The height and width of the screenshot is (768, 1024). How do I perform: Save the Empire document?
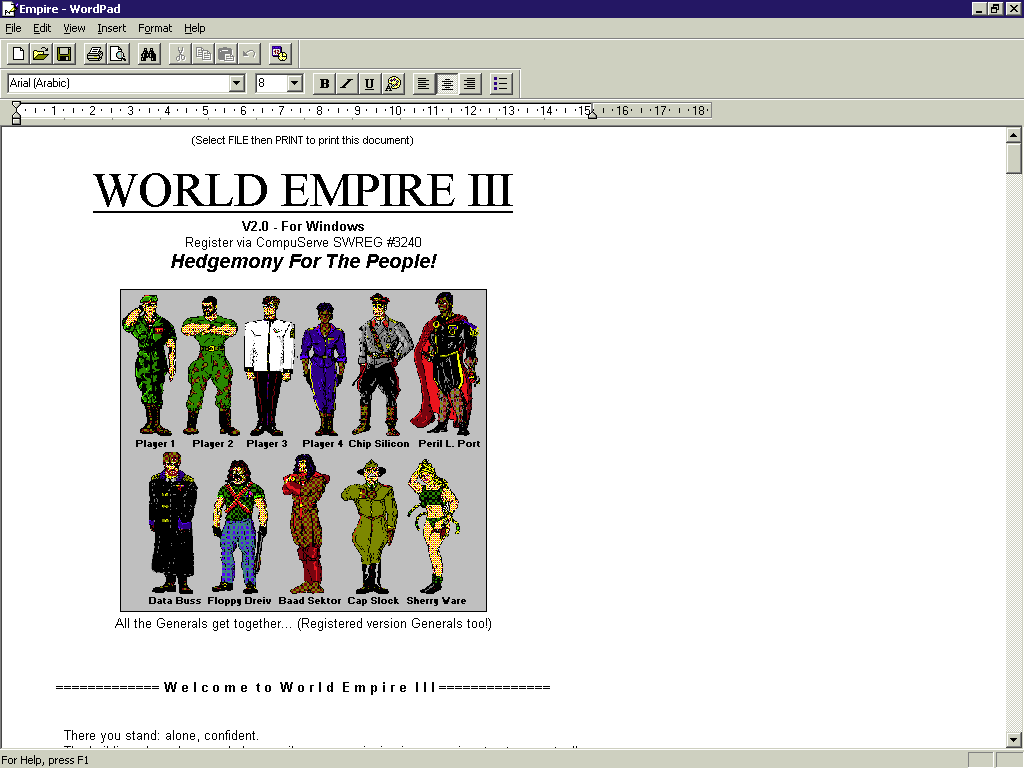(x=63, y=54)
